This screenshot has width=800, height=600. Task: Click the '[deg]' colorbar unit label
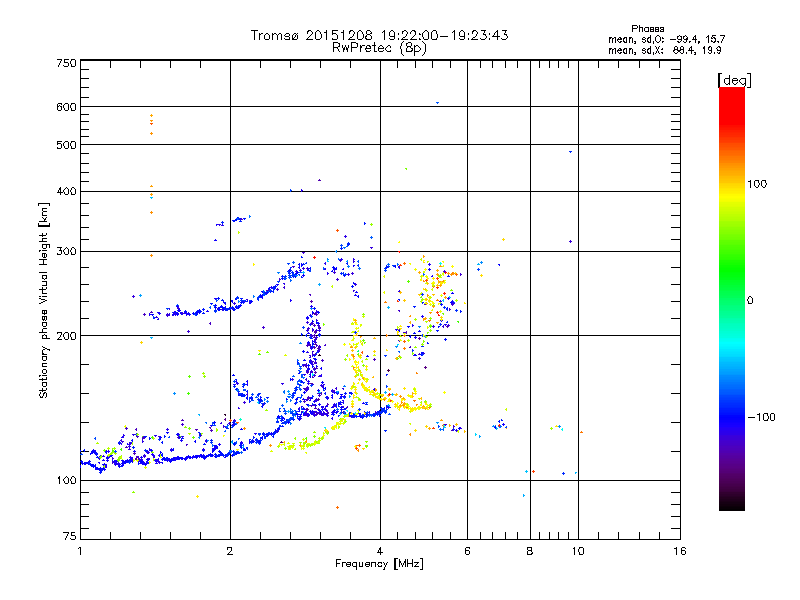tap(734, 80)
